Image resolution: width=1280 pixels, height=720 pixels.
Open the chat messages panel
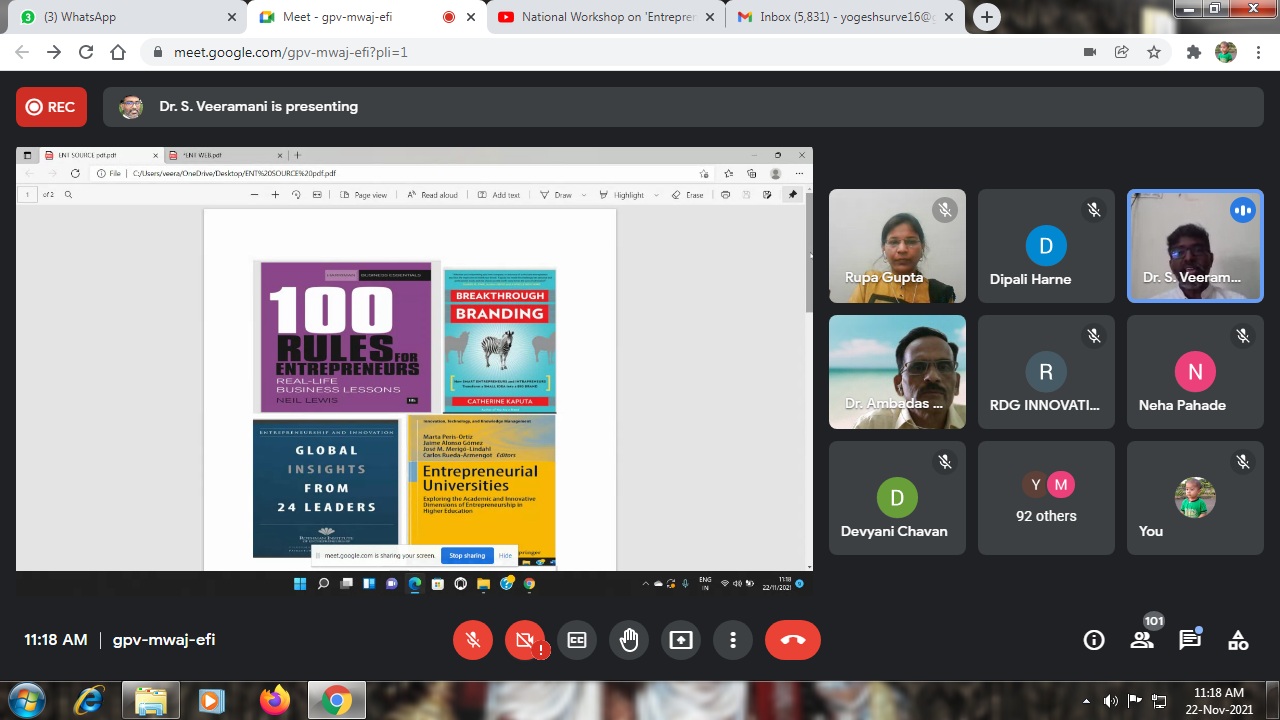coord(1189,640)
